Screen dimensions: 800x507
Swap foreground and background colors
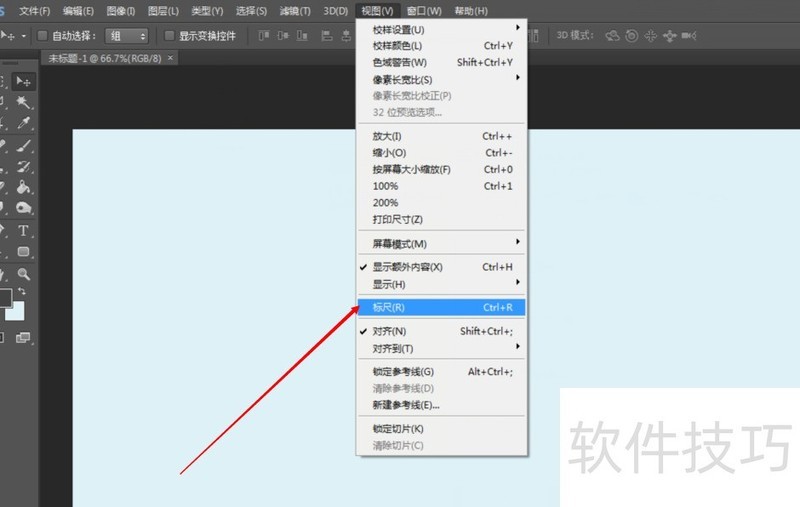pos(22,291)
